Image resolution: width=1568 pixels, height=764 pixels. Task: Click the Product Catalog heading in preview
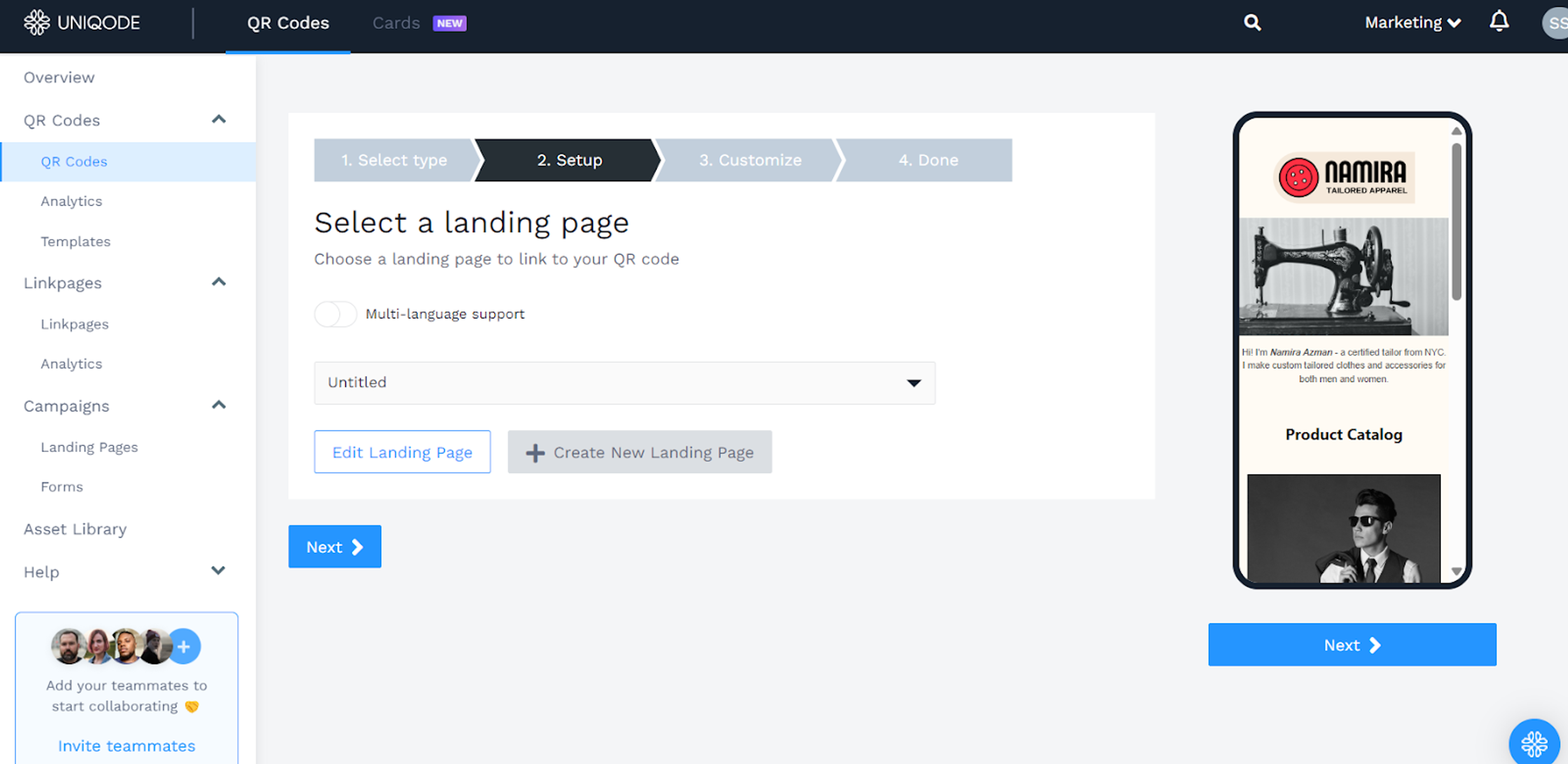coord(1343,434)
